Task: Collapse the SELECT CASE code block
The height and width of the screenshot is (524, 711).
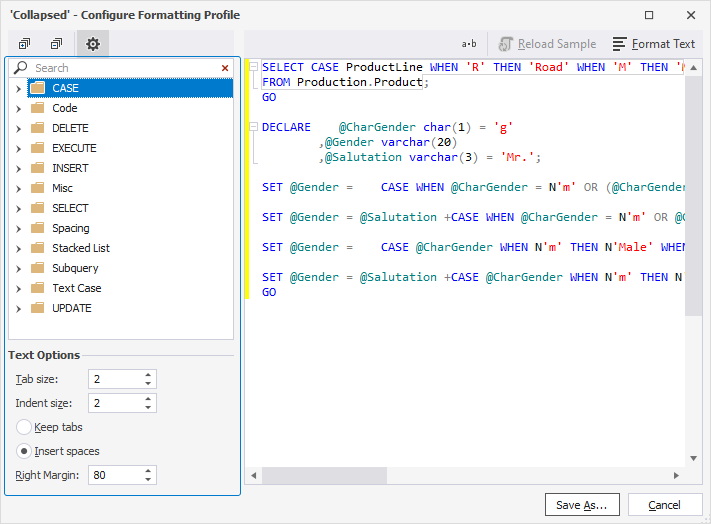Action: [x=254, y=67]
